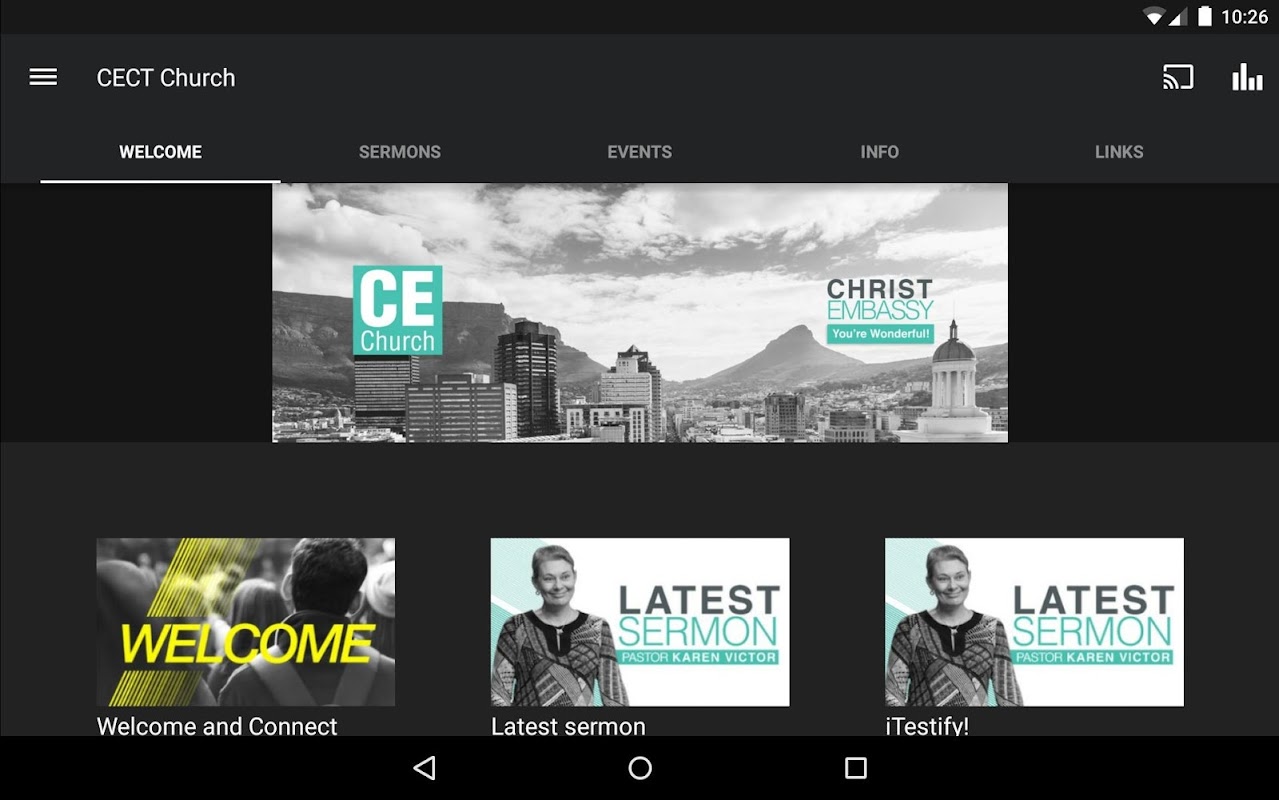Switch to the SERMONS tab
Image resolution: width=1279 pixels, height=800 pixels.
[400, 152]
